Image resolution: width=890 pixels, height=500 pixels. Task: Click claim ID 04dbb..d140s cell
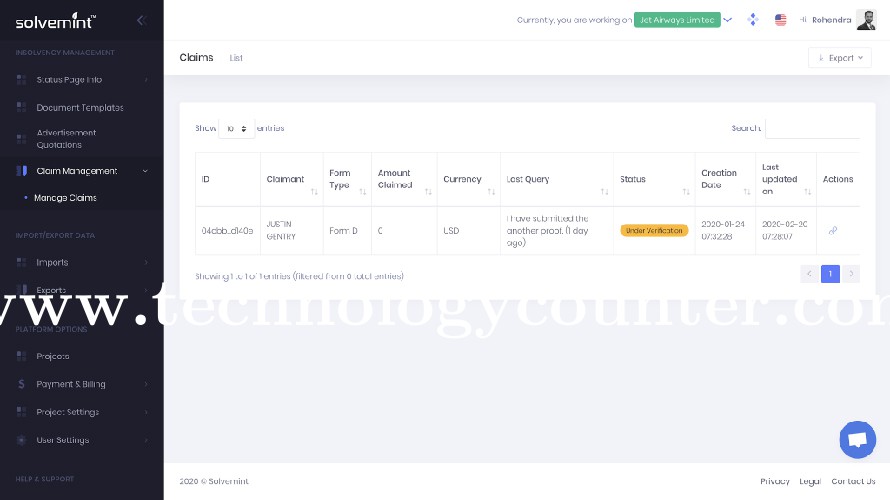click(228, 231)
